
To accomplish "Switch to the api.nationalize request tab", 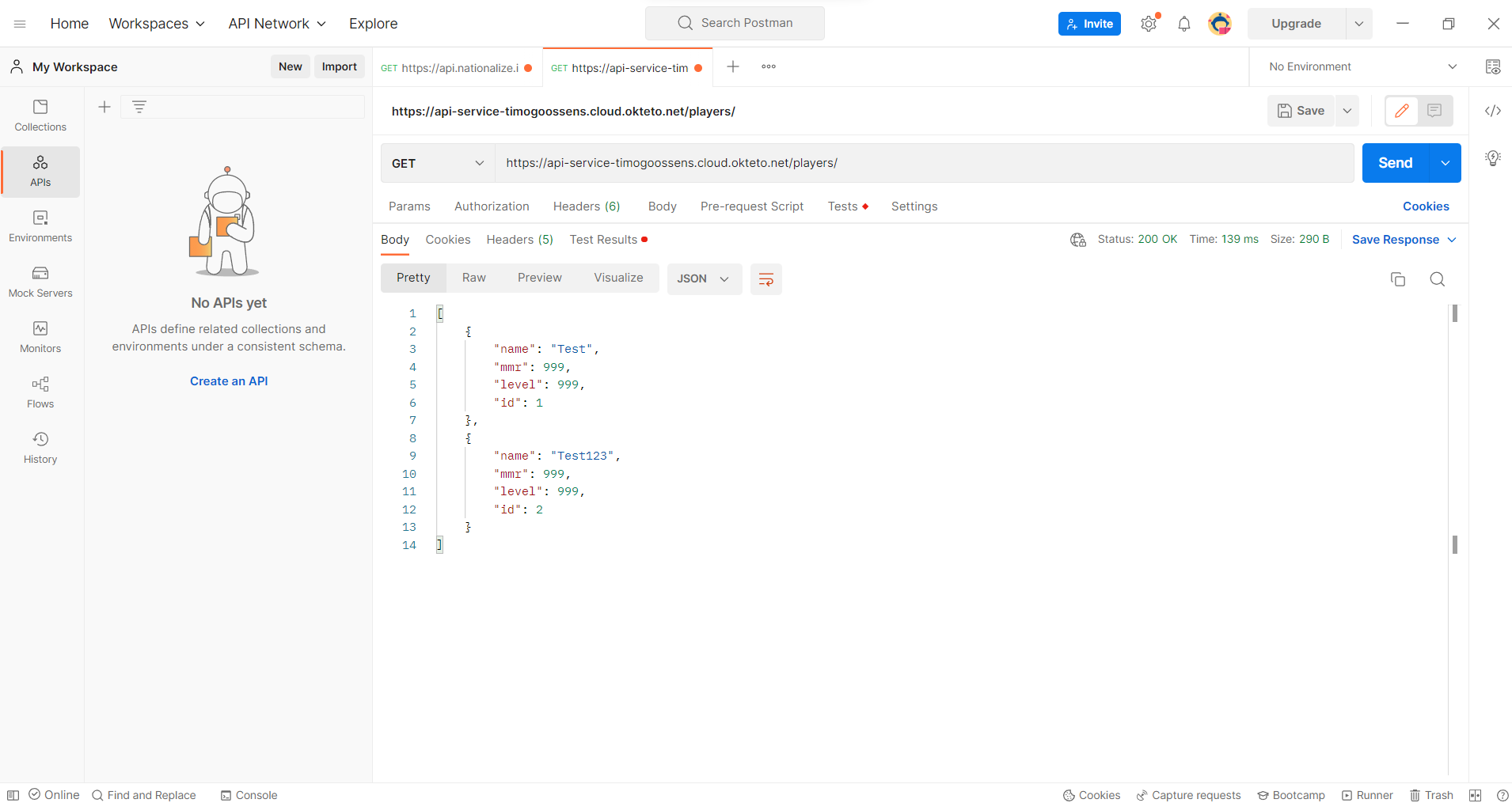I will (x=457, y=67).
